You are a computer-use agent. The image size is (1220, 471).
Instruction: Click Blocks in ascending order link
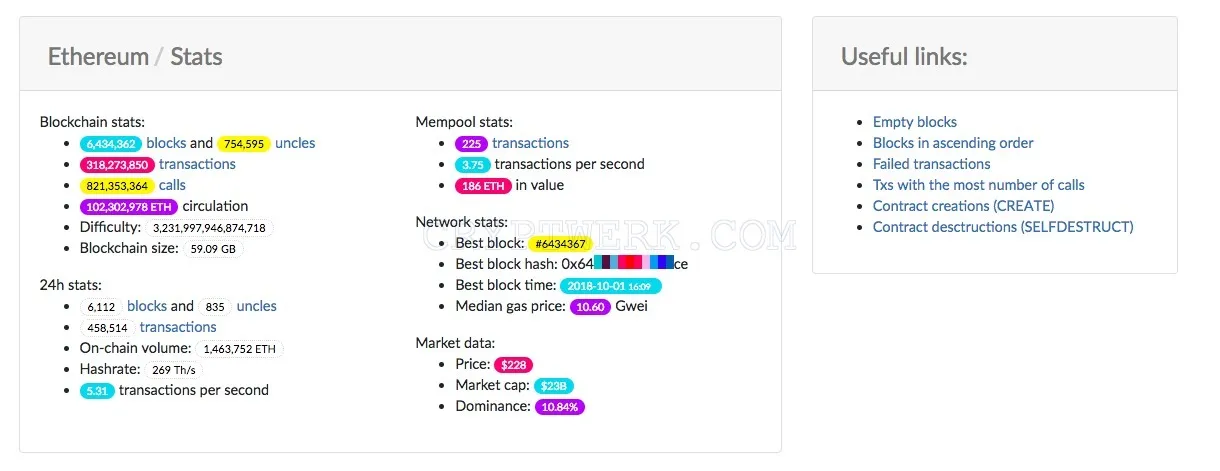pos(953,143)
